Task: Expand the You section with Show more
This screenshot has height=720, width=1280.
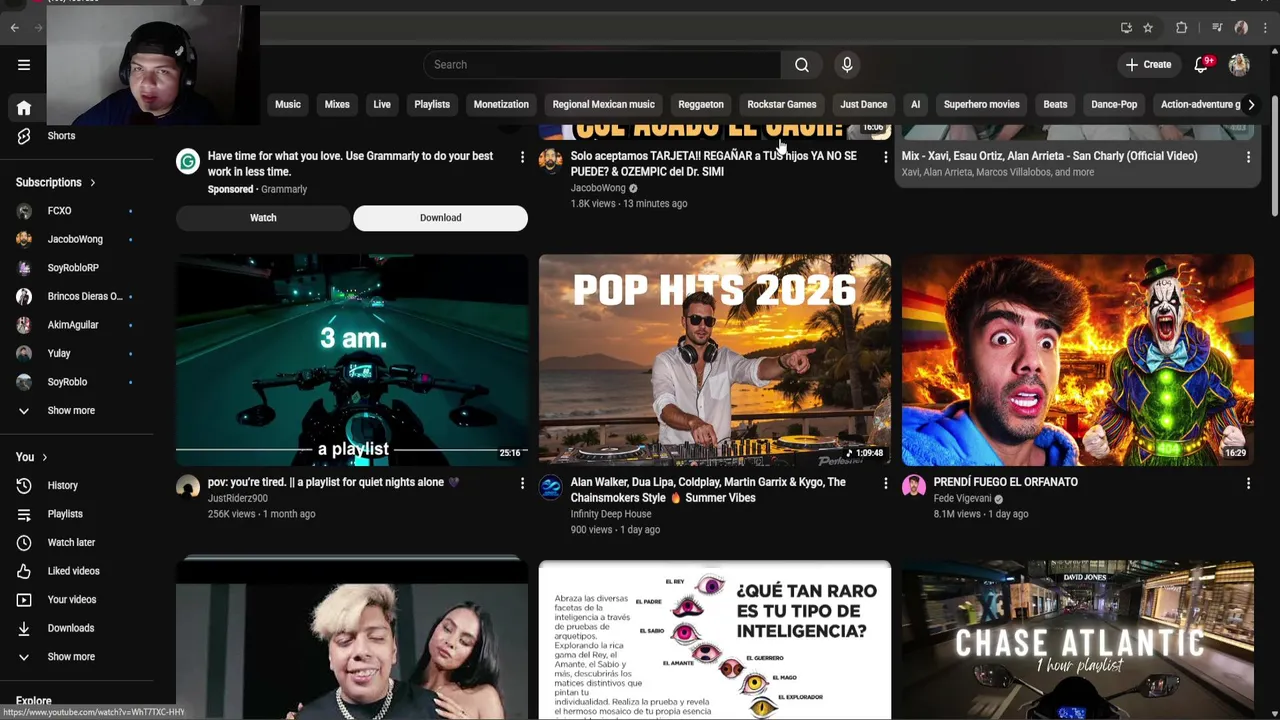Action: click(71, 657)
